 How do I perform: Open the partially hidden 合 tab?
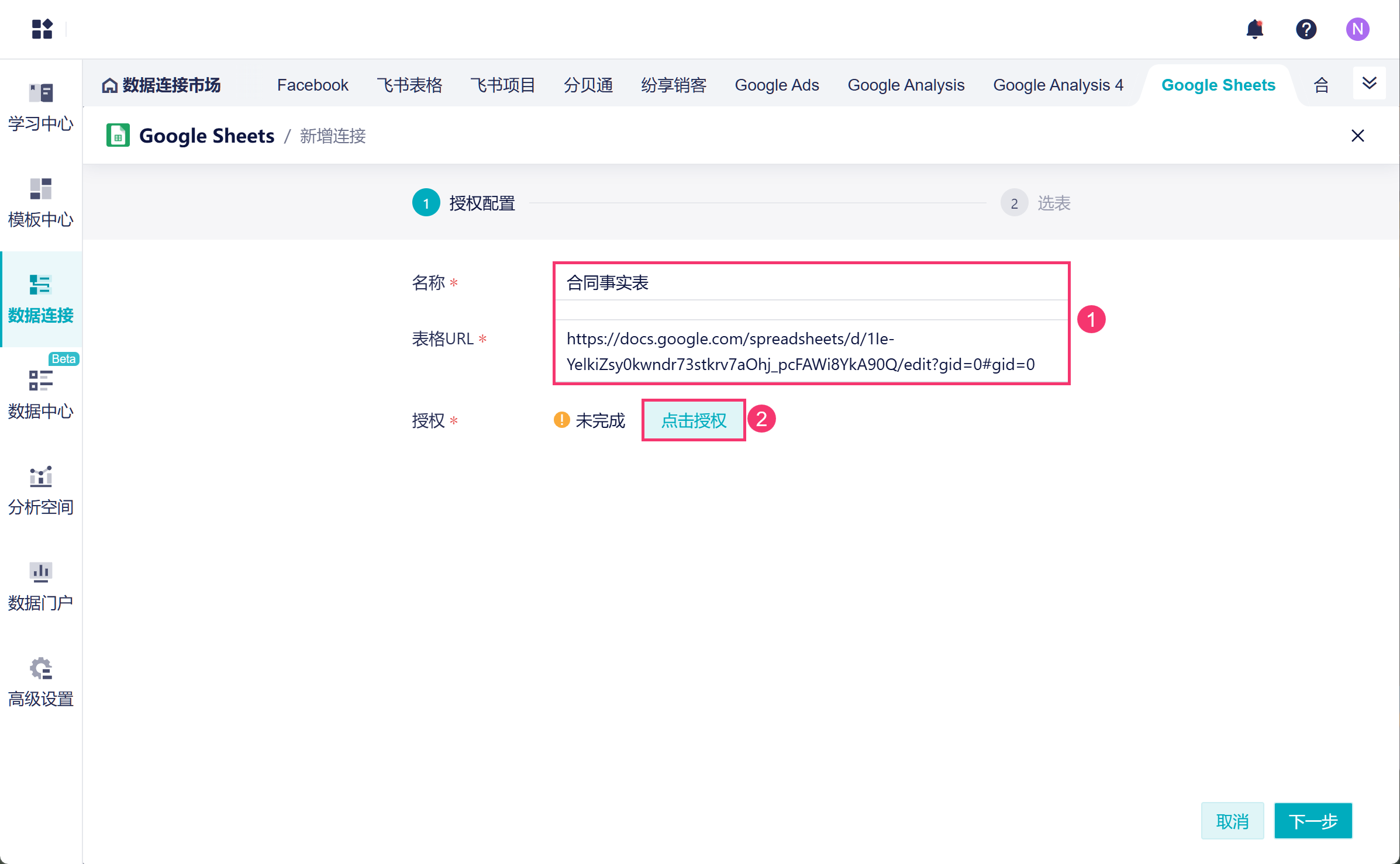coord(1321,85)
